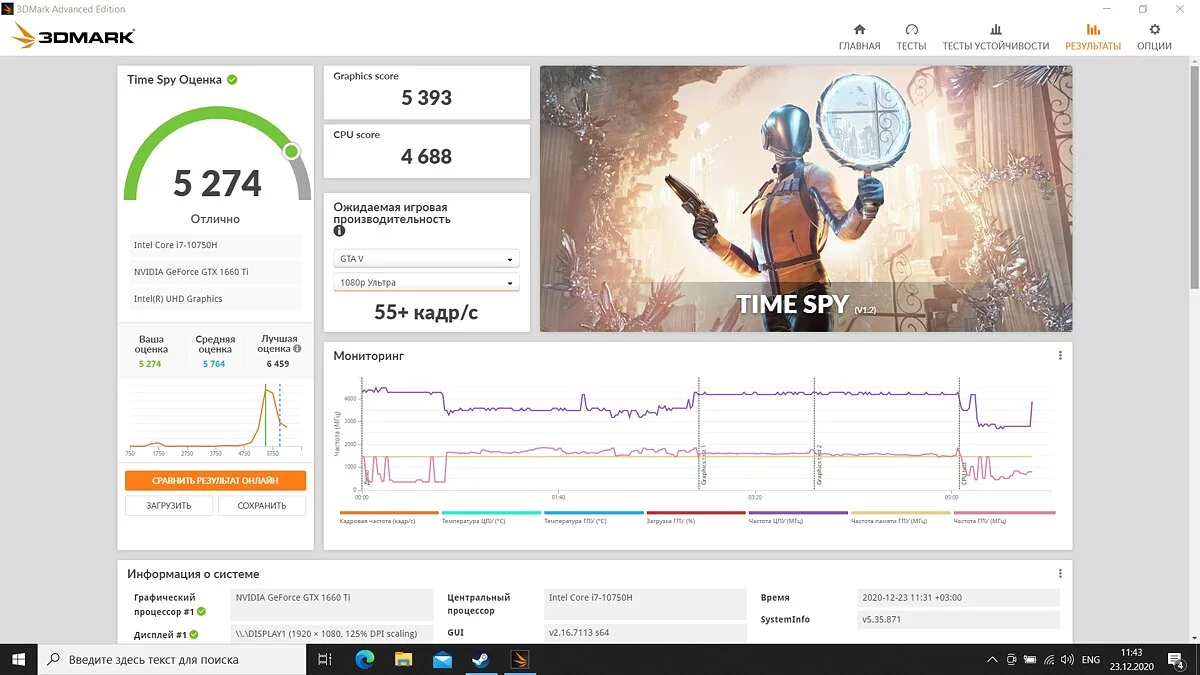Image resolution: width=1200 pixels, height=675 pixels.
Task: Click the Graphics score 5 393 card
Action: pyautogui.click(x=427, y=92)
